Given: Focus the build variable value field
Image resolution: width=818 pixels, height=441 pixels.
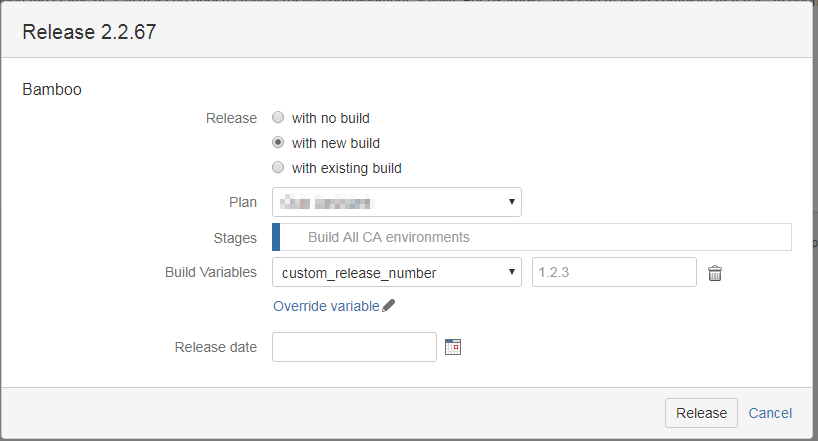Looking at the screenshot, I should pyautogui.click(x=614, y=272).
